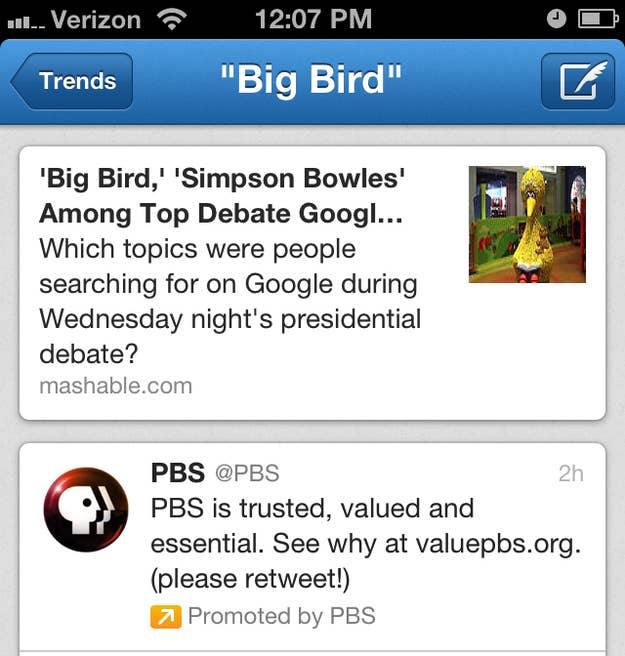
Task: Tap the compose tweet quill icon
Action: tap(578, 81)
